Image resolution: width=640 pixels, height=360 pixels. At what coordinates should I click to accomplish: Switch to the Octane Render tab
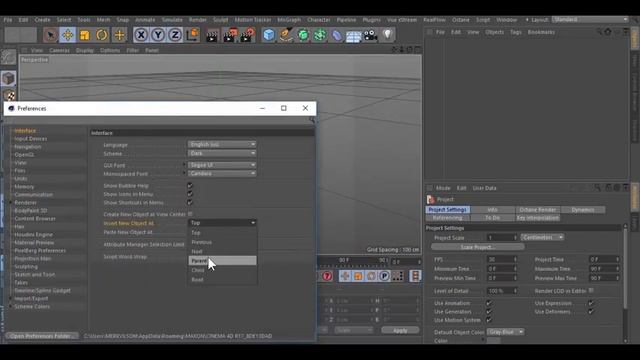538,210
